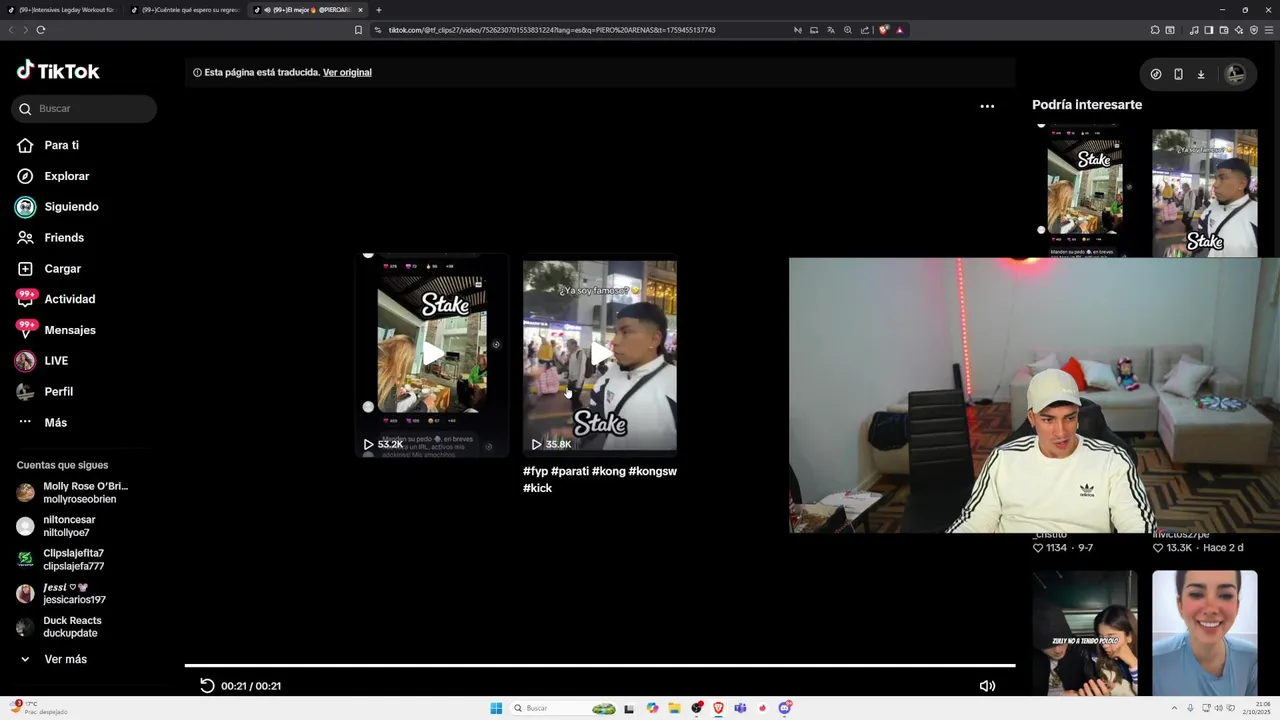Image resolution: width=1280 pixels, height=720 pixels.
Task: Switch to the Intensives Legday Workout tab
Action: pos(62,10)
